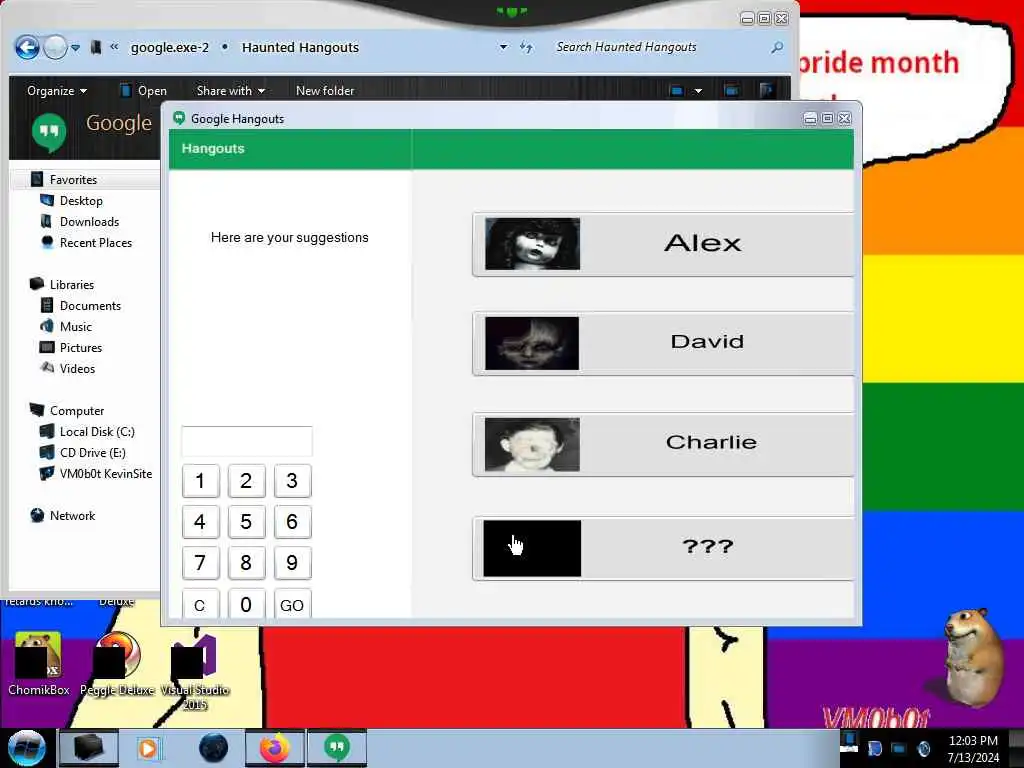Open Explorer recent locations dropdown arrow
Image resolution: width=1024 pixels, height=768 pixels.
(76, 48)
